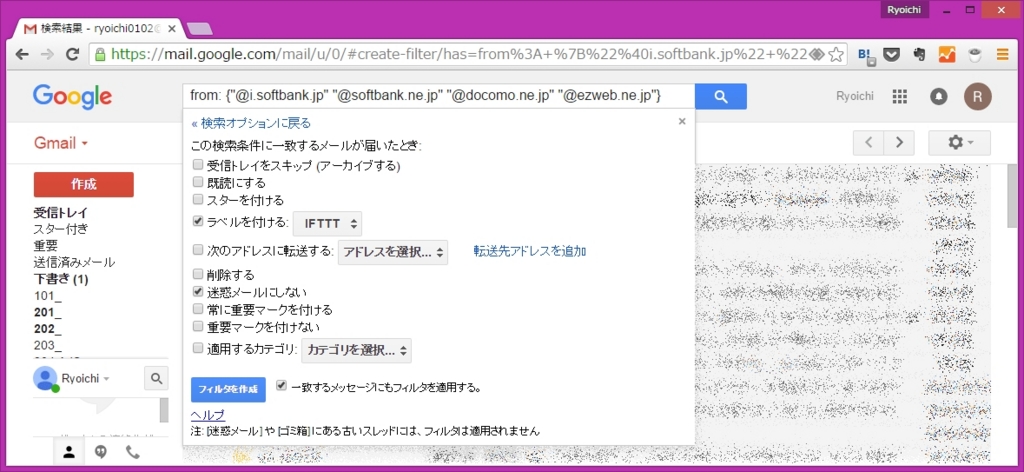
Task: Expand the Gmail product dropdown
Action: coord(61,143)
